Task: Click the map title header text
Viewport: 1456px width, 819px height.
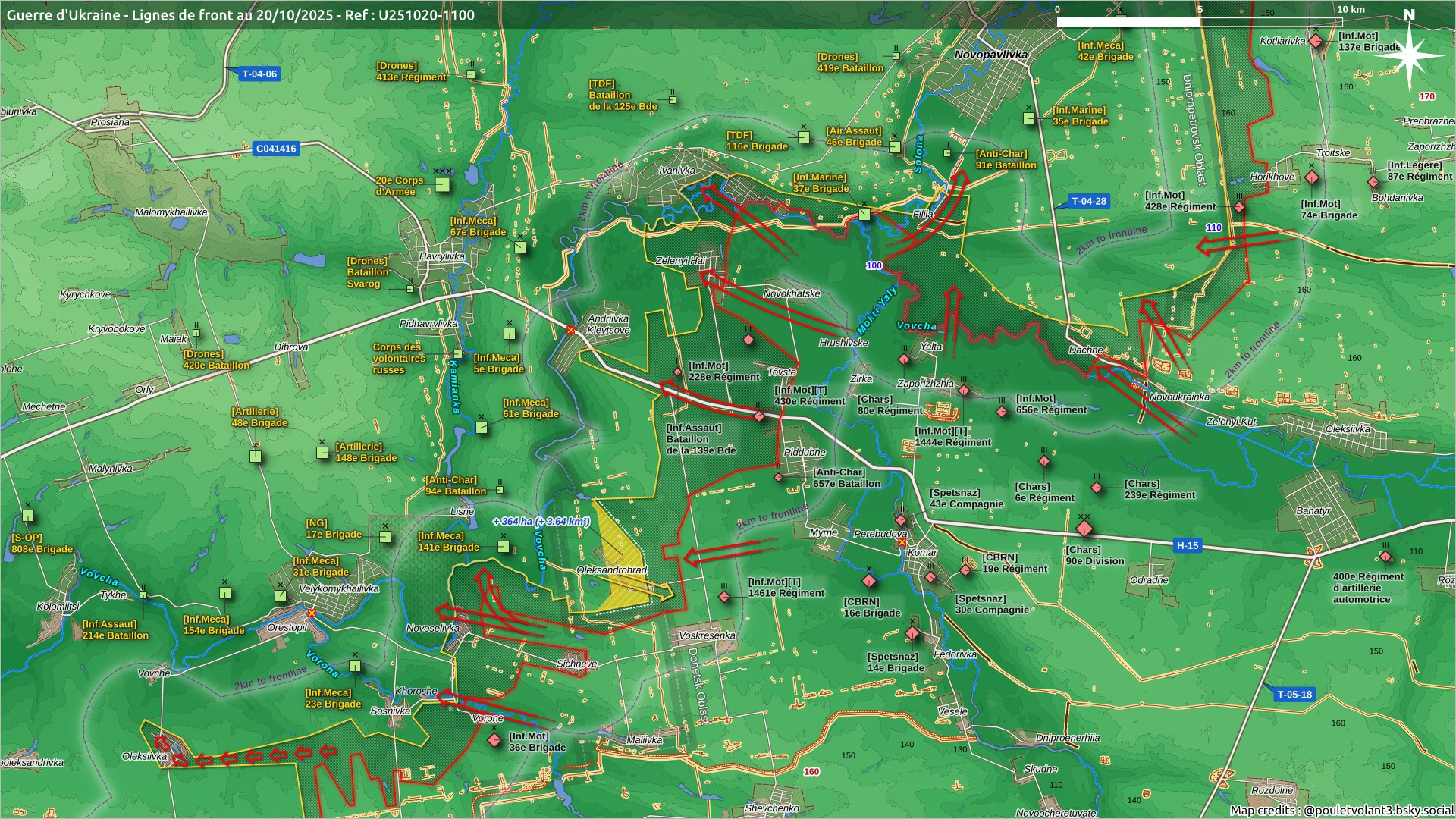Action: 240,14
